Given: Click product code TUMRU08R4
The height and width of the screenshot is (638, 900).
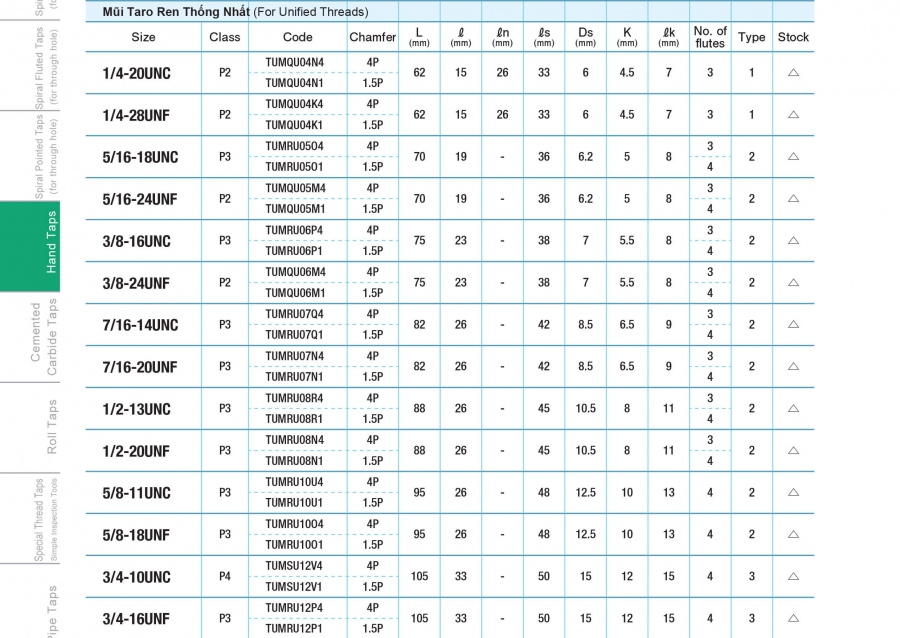Looking at the screenshot, I should [294, 398].
